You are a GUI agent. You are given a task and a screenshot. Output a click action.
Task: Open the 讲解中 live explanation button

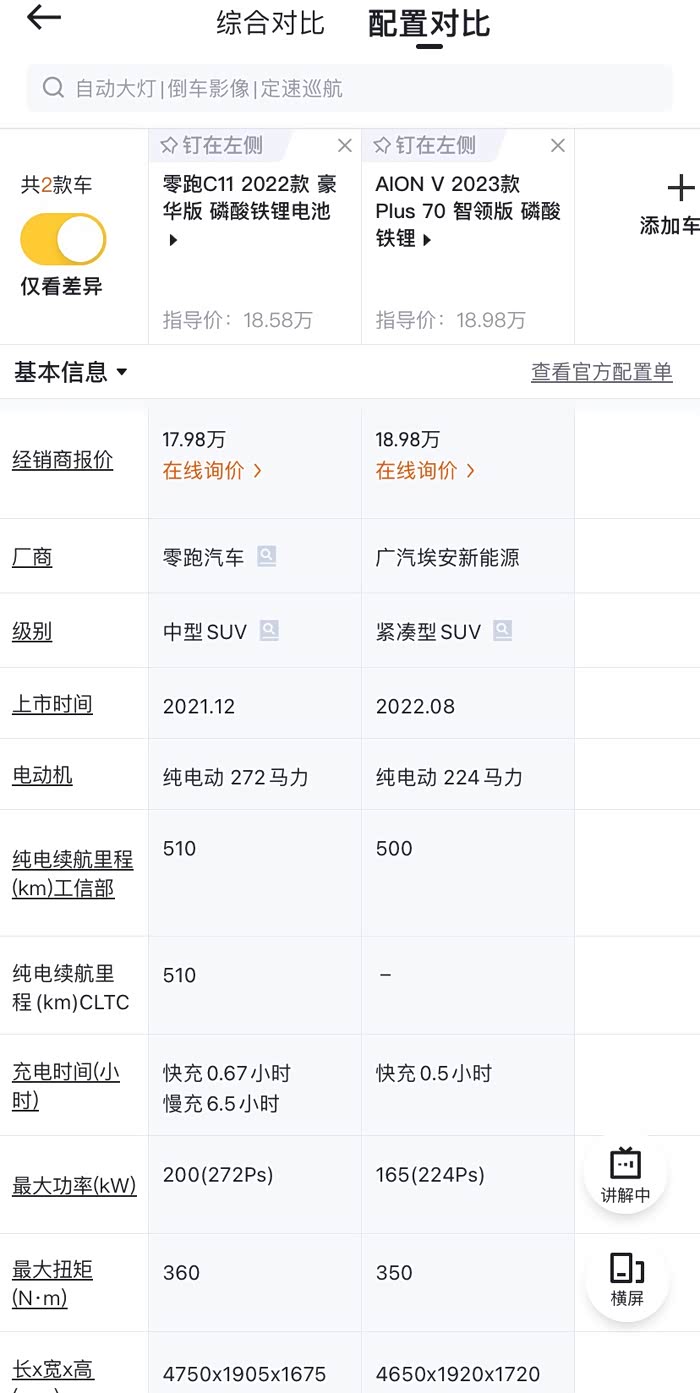coord(625,1174)
